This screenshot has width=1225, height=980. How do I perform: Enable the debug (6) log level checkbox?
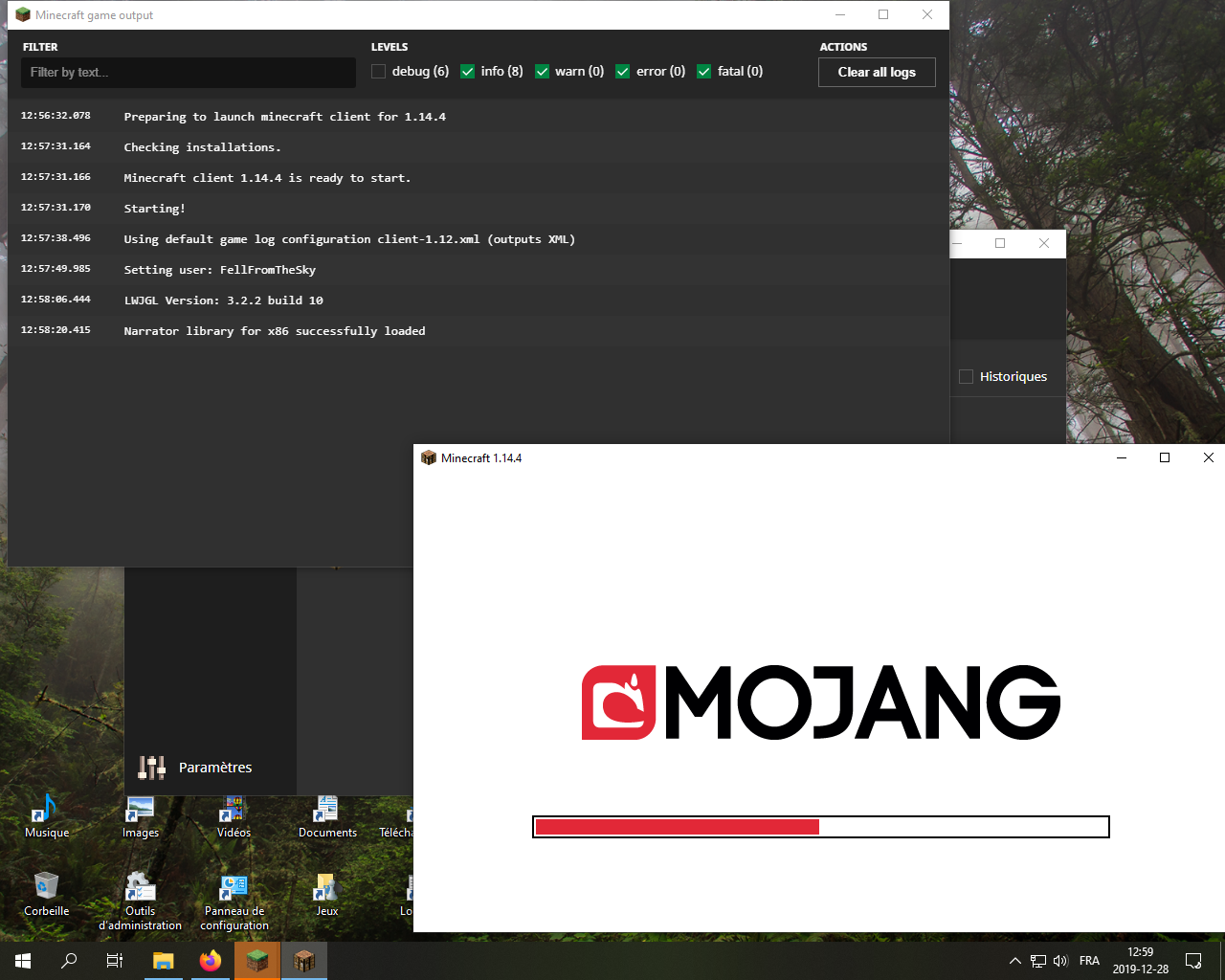click(379, 72)
